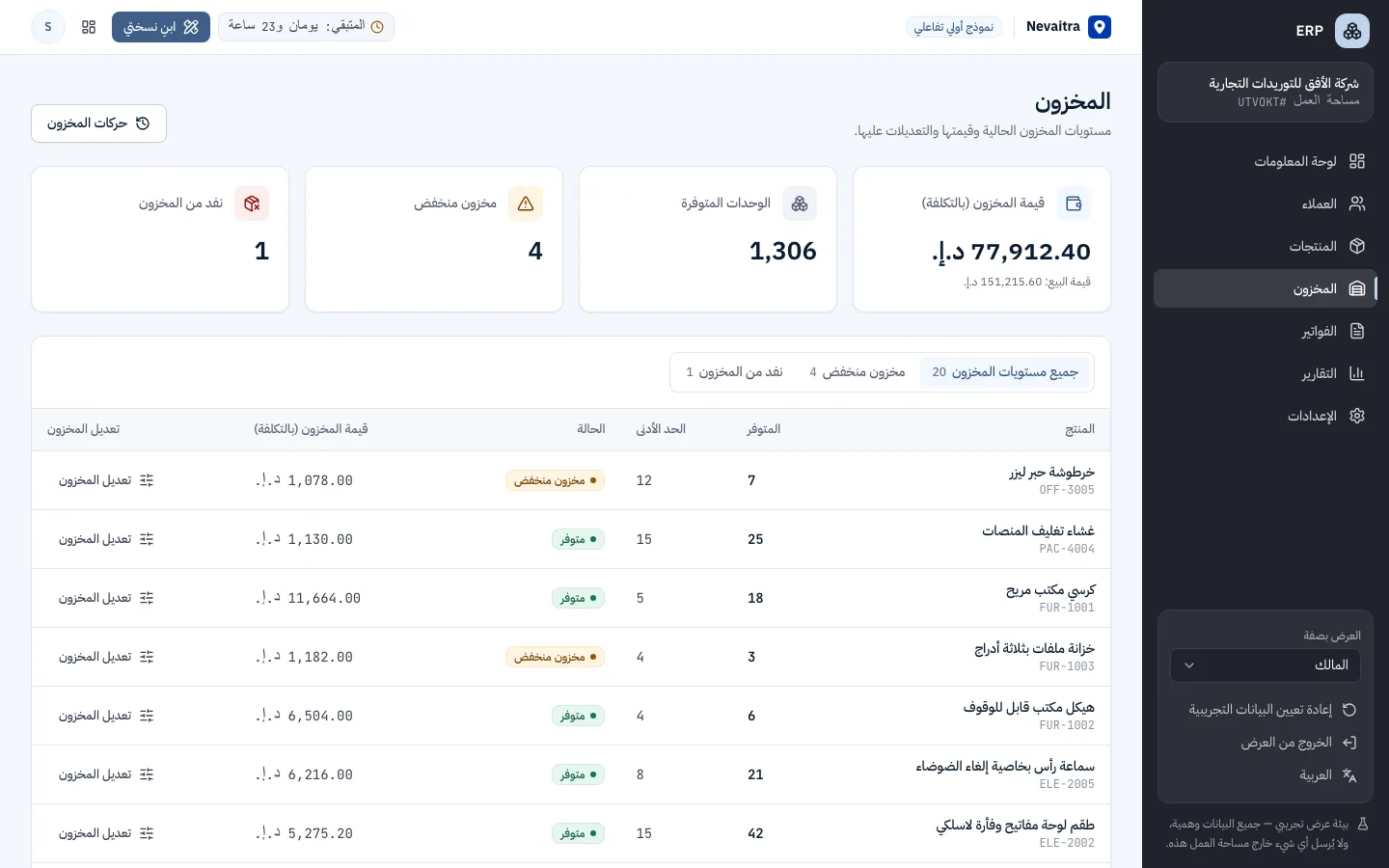This screenshot has width=1389, height=868.
Task: Click the Nevaitra location pin logo
Action: [x=1100, y=27]
